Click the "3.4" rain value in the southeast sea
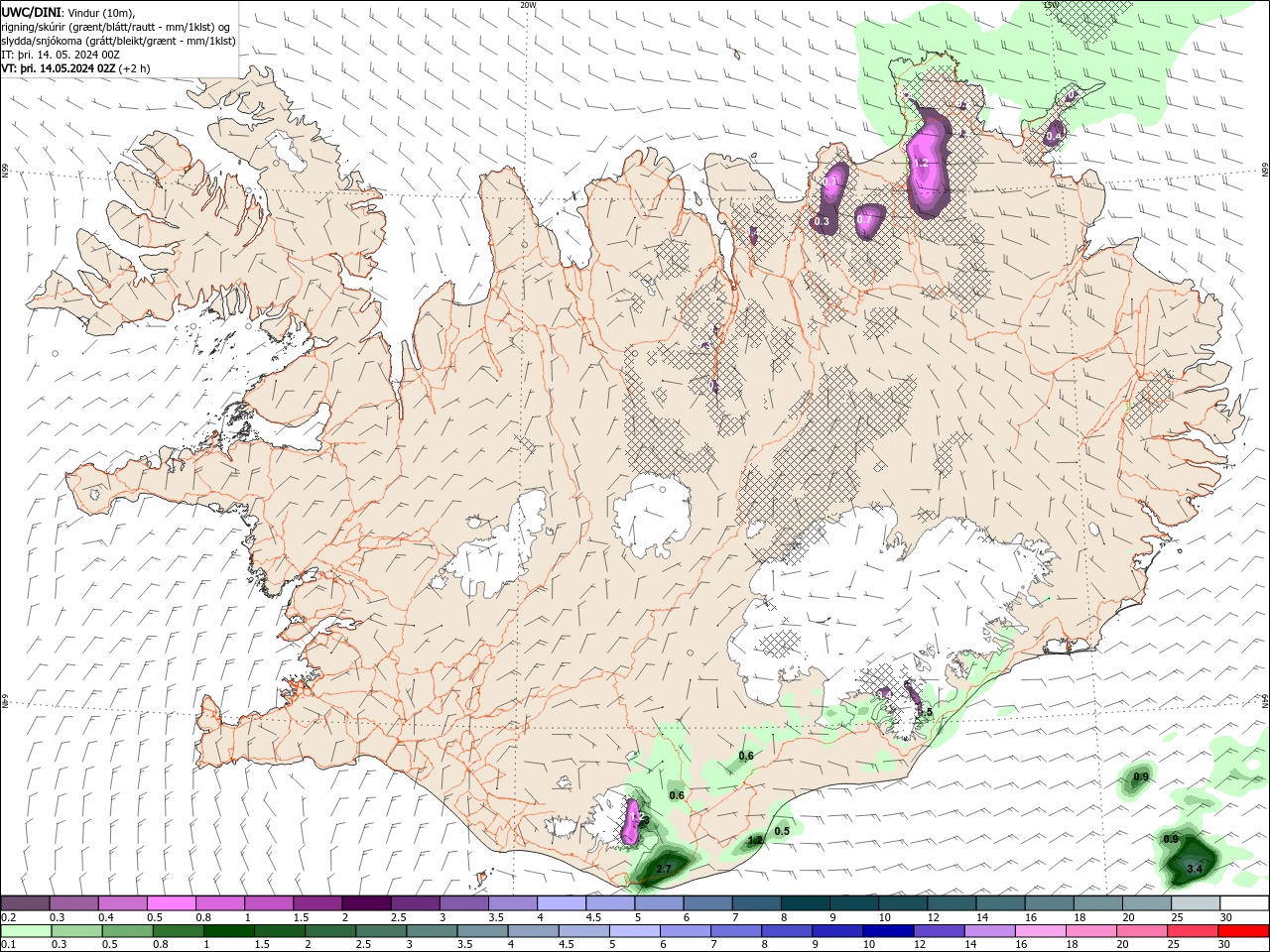This screenshot has height=952, width=1270. [1195, 869]
